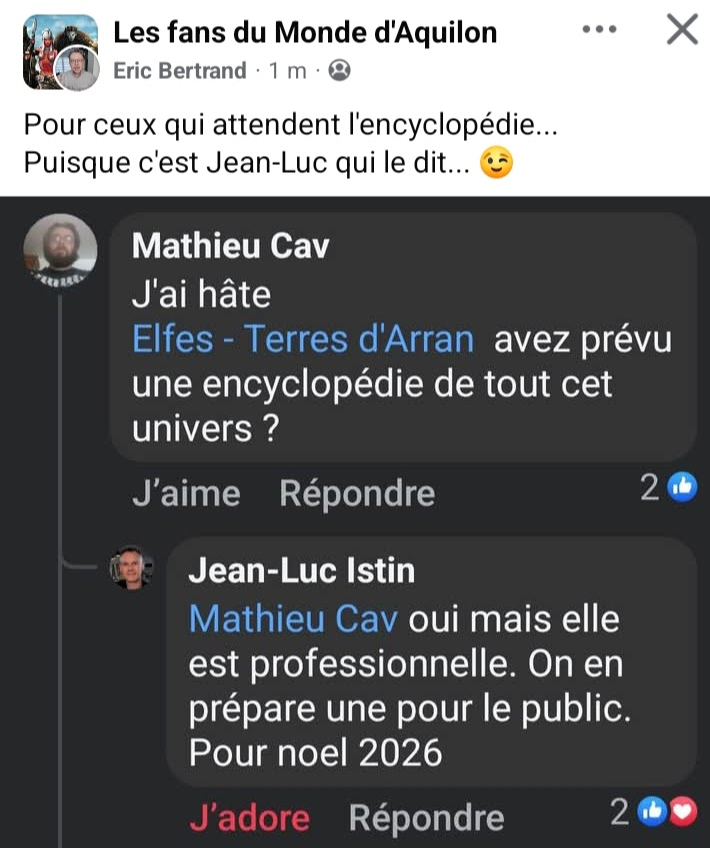Open the Mathieu Cav mention in the reply
The width and height of the screenshot is (710, 848).
pyautogui.click(x=293, y=619)
